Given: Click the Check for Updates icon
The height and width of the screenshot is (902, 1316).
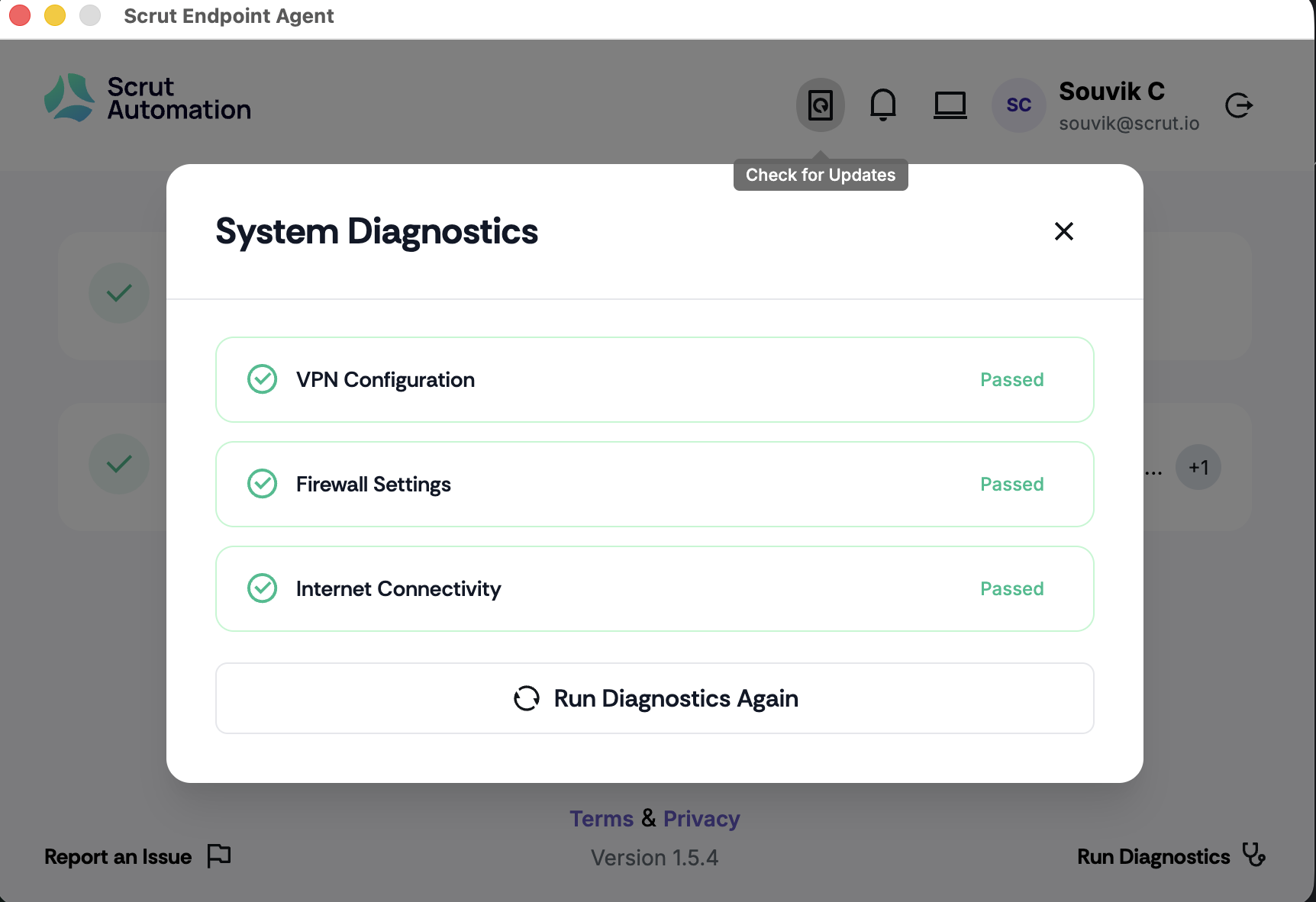Looking at the screenshot, I should pyautogui.click(x=821, y=105).
